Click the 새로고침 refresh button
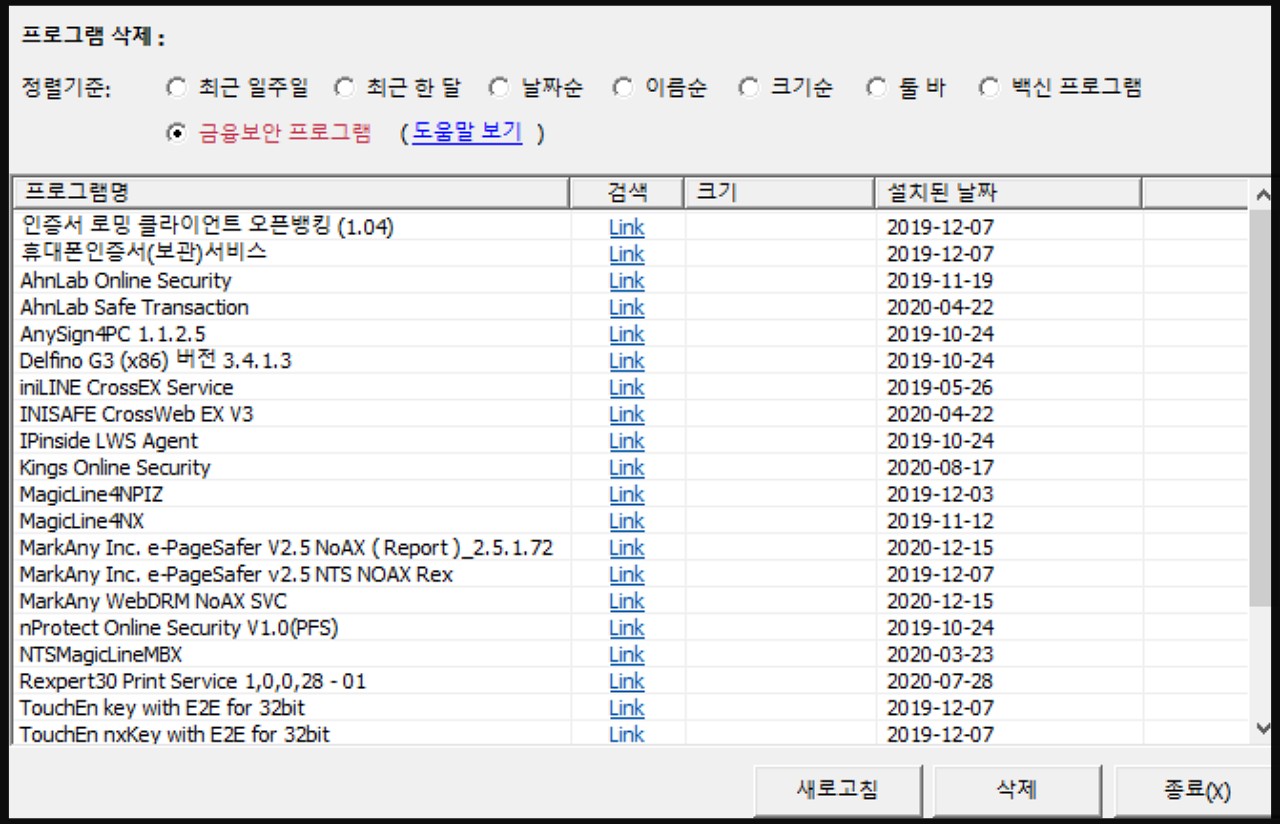 coord(837,790)
